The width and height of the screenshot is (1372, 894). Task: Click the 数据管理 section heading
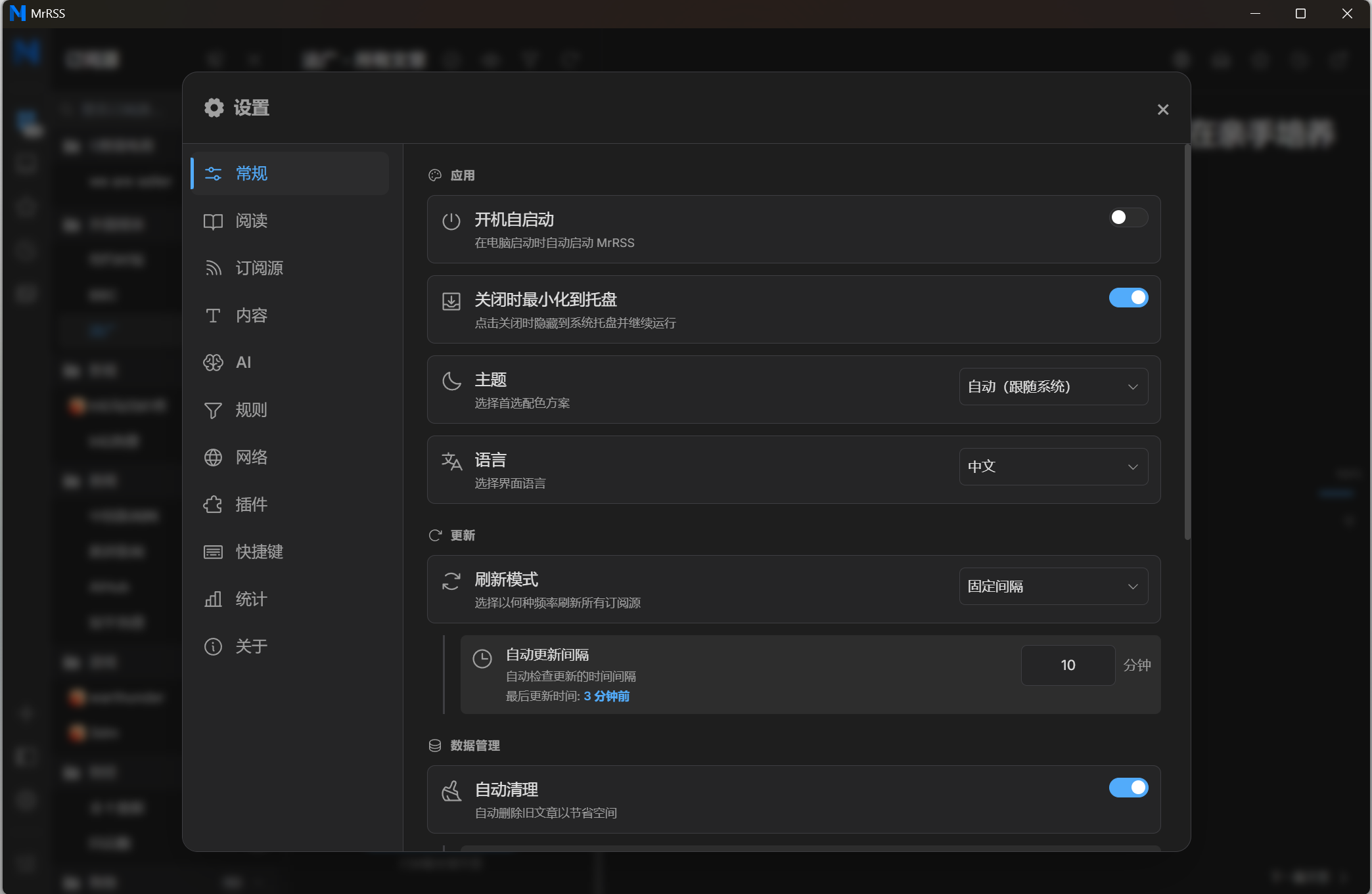(475, 746)
